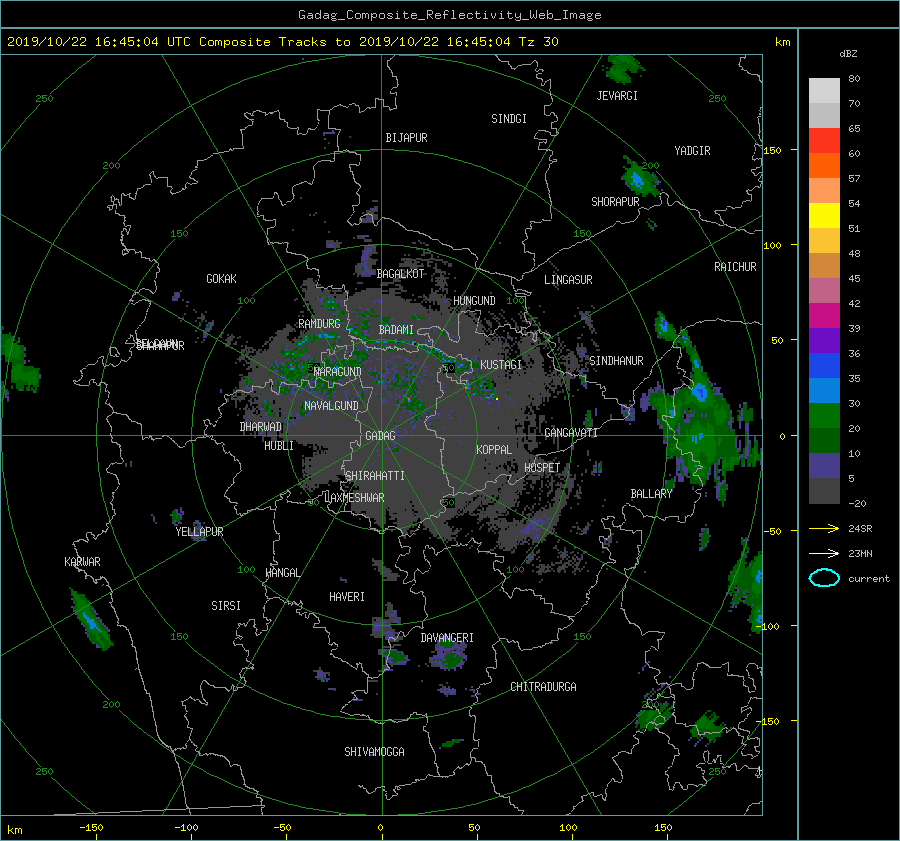Click the BIJAPUR city label
Image resolution: width=900 pixels, height=841 pixels.
click(x=406, y=138)
